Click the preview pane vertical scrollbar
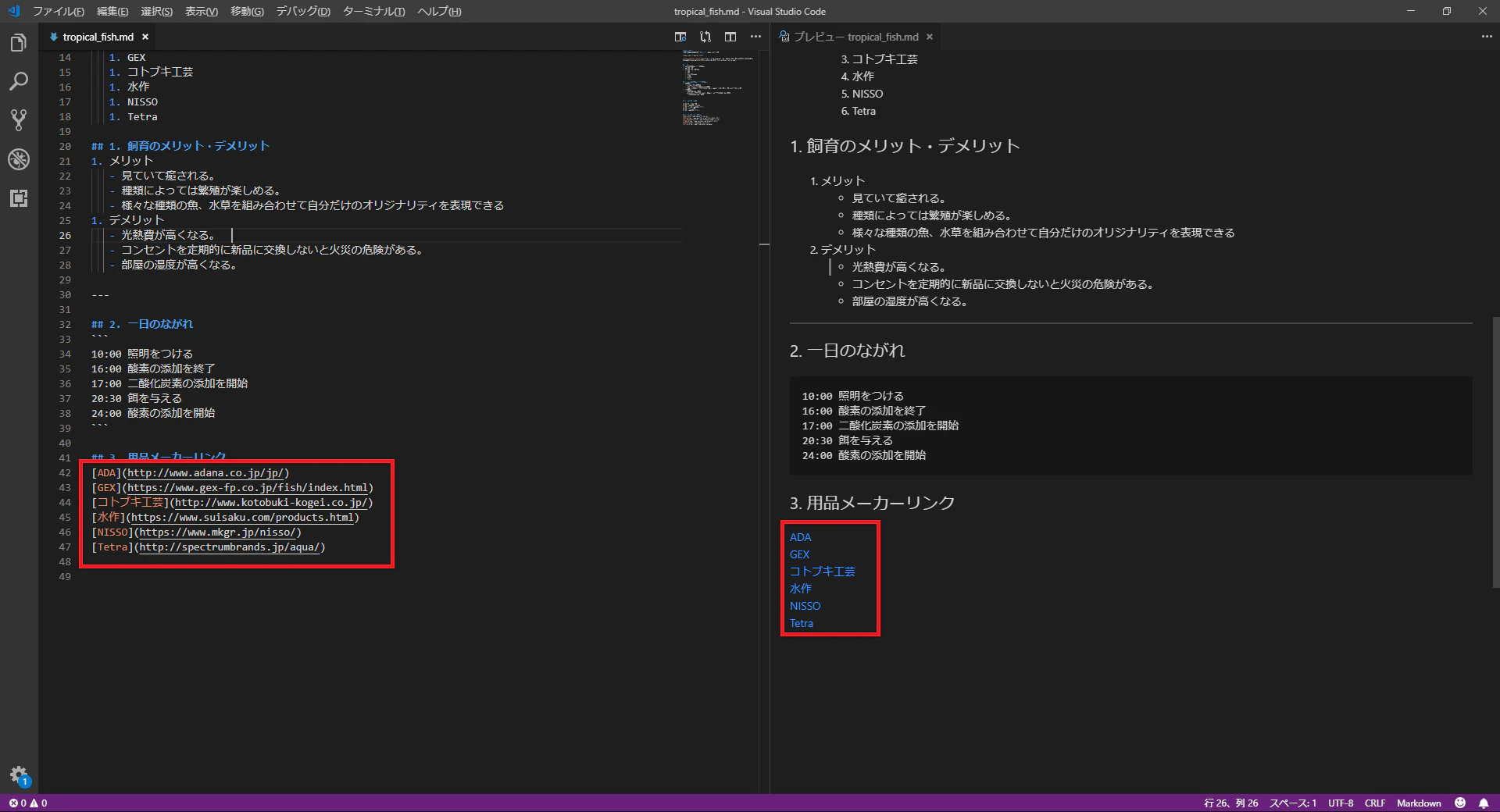 tap(1495, 452)
